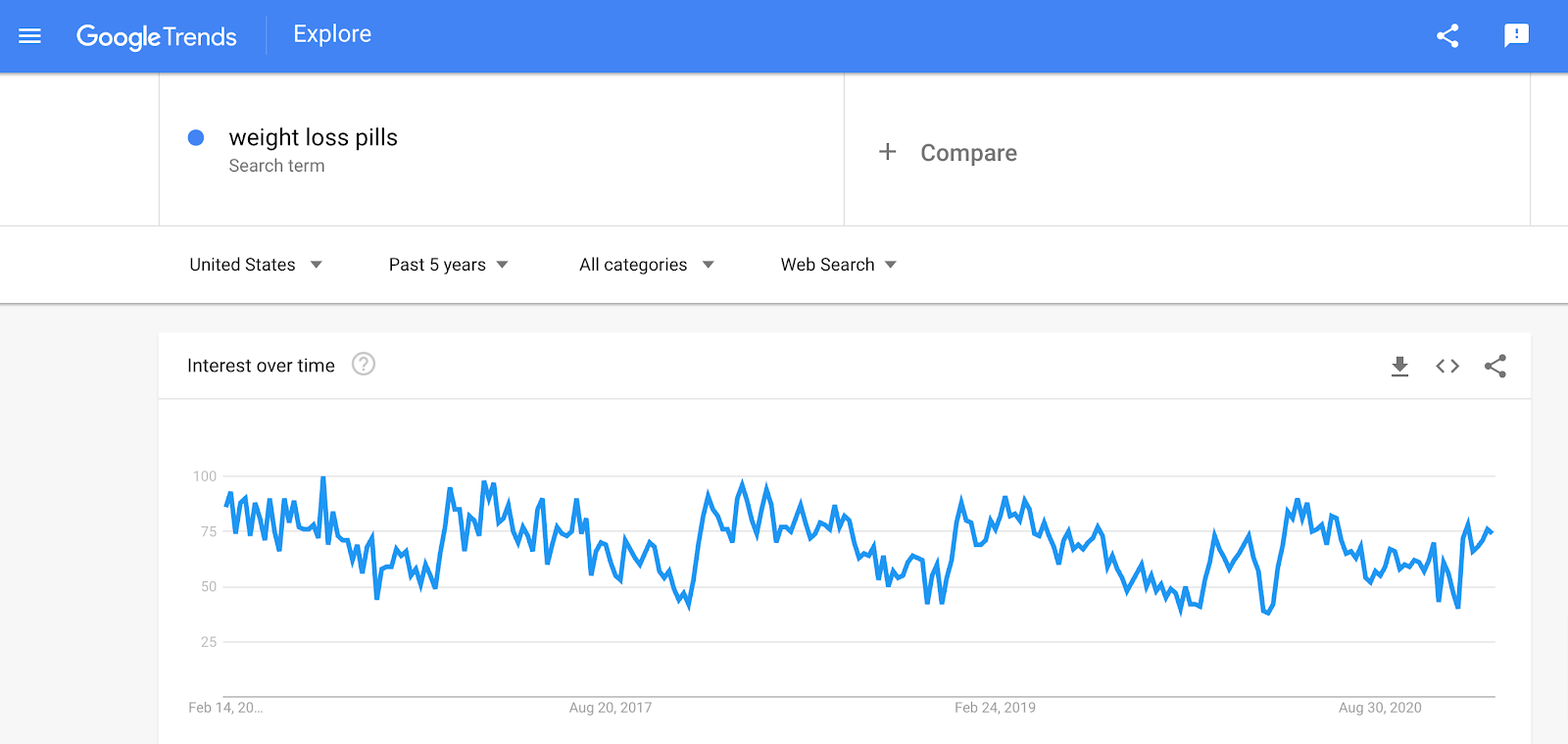Viewport: 1568px width, 744px height.
Task: Open the hamburger navigation menu
Action: coord(29,35)
